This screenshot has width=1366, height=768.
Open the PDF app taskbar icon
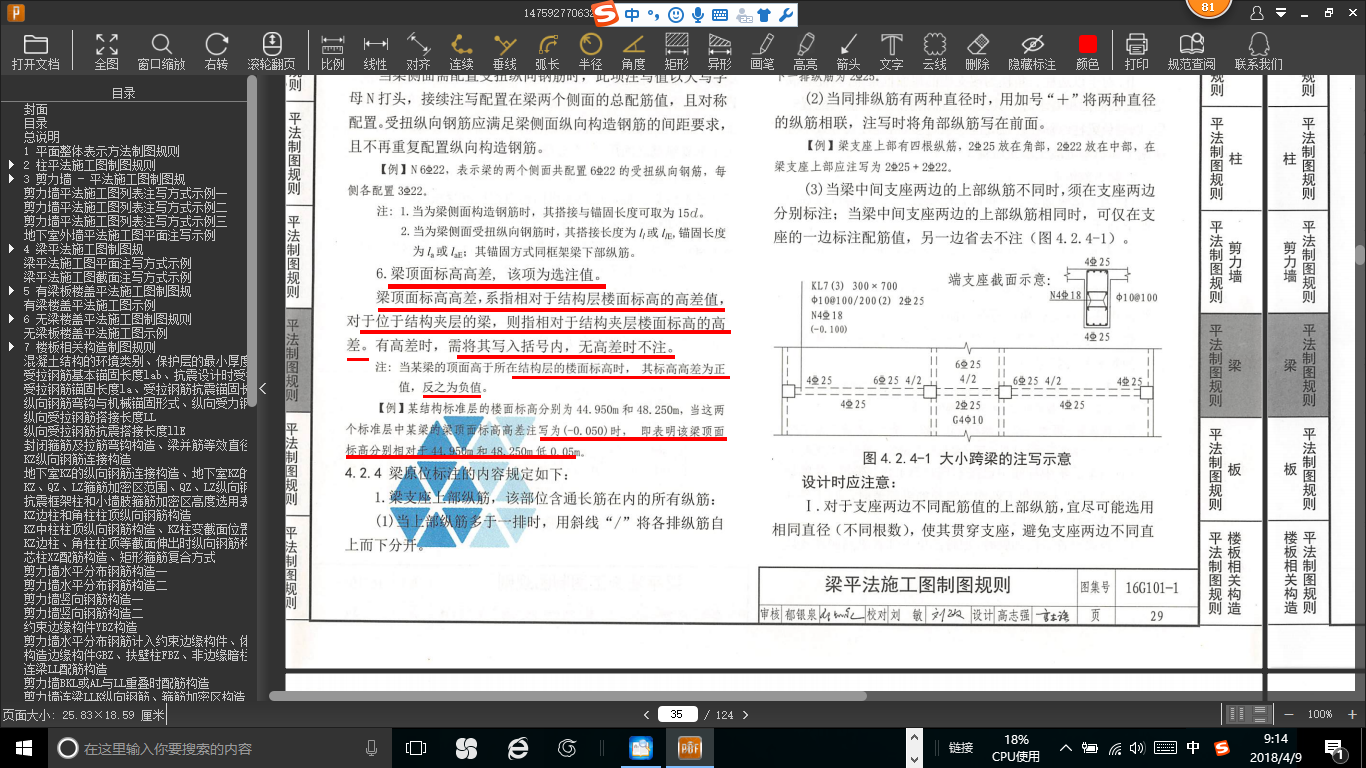point(690,748)
